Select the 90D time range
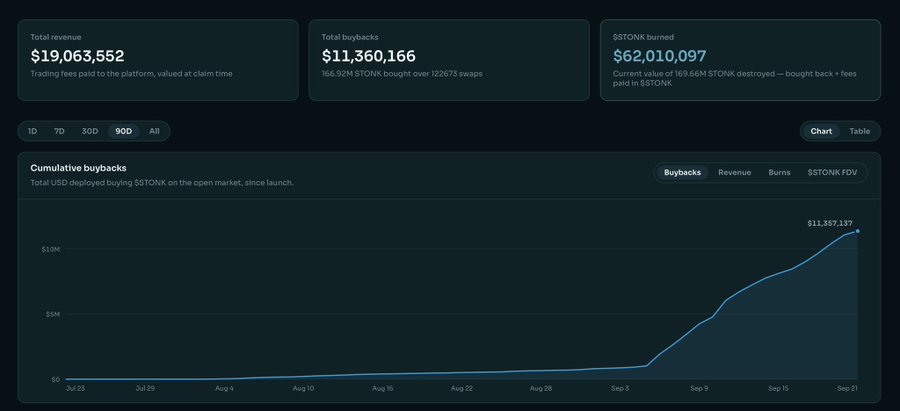The height and width of the screenshot is (411, 900). tap(123, 131)
